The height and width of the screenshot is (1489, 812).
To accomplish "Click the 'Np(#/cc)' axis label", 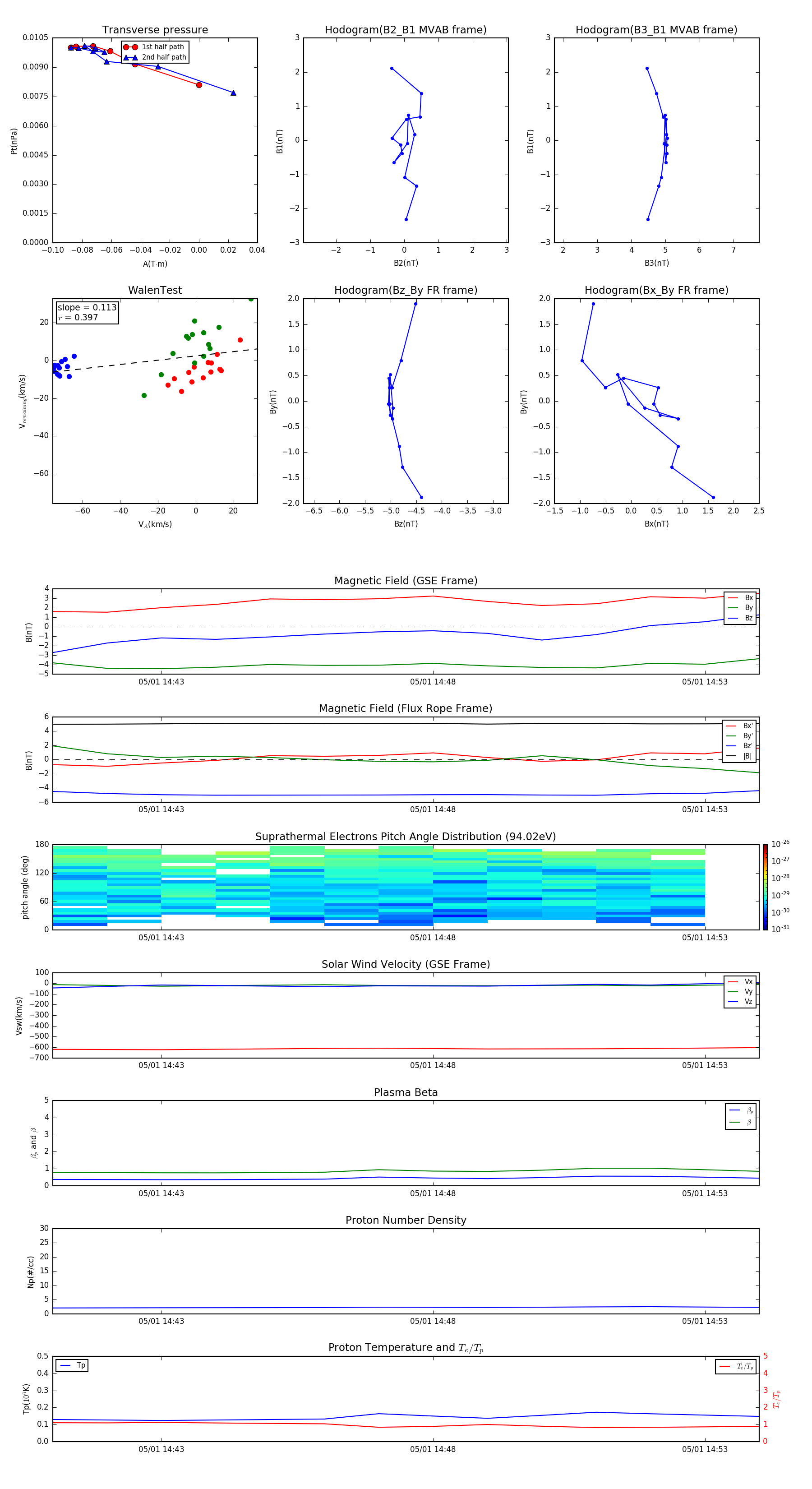I will pos(31,1271).
